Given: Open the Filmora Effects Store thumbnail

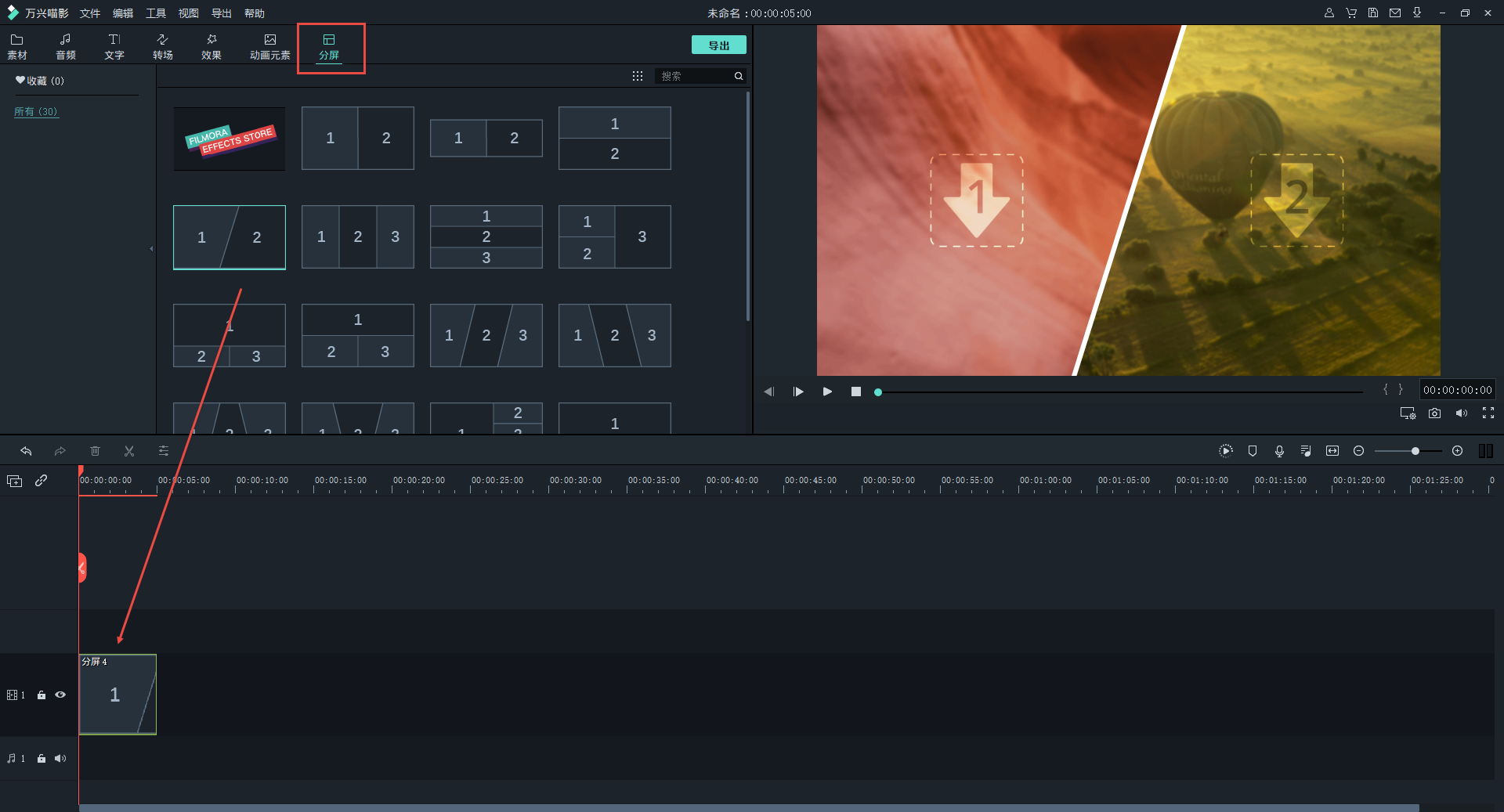Looking at the screenshot, I should 230,139.
